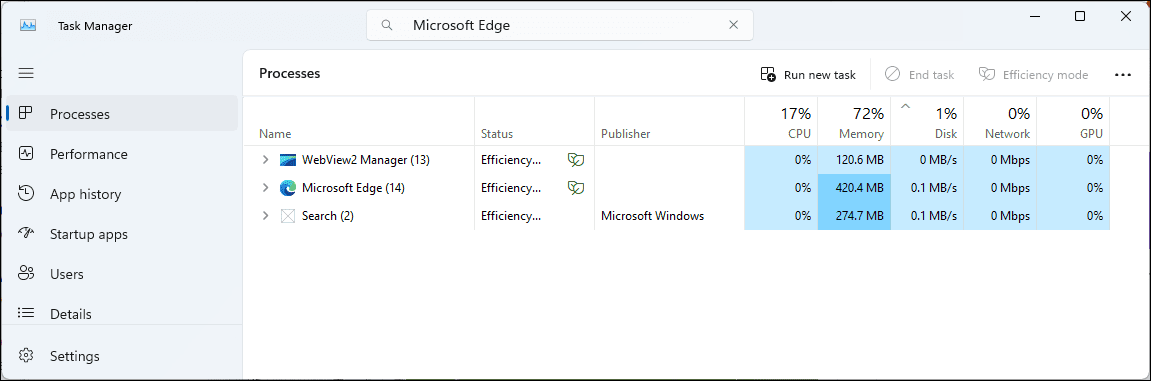Select the Microsoft Edge (14) row name
The image size is (1151, 381).
(x=353, y=188)
